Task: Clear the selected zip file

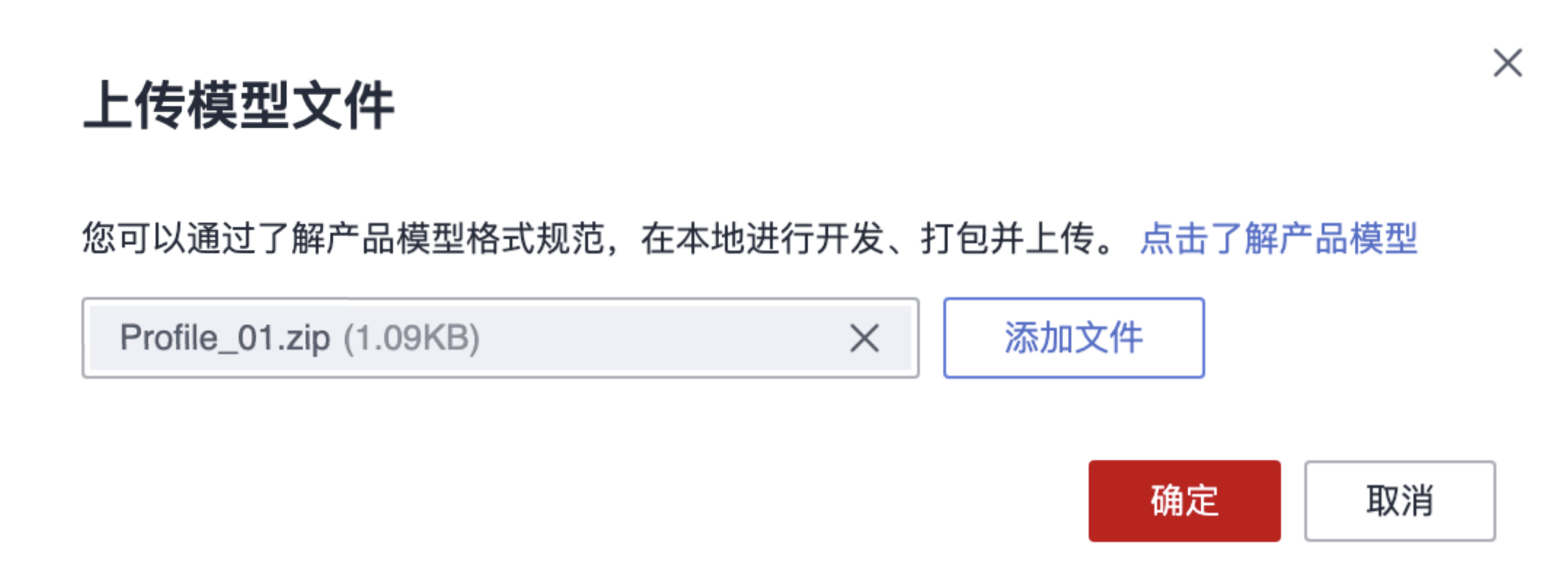Action: click(864, 338)
